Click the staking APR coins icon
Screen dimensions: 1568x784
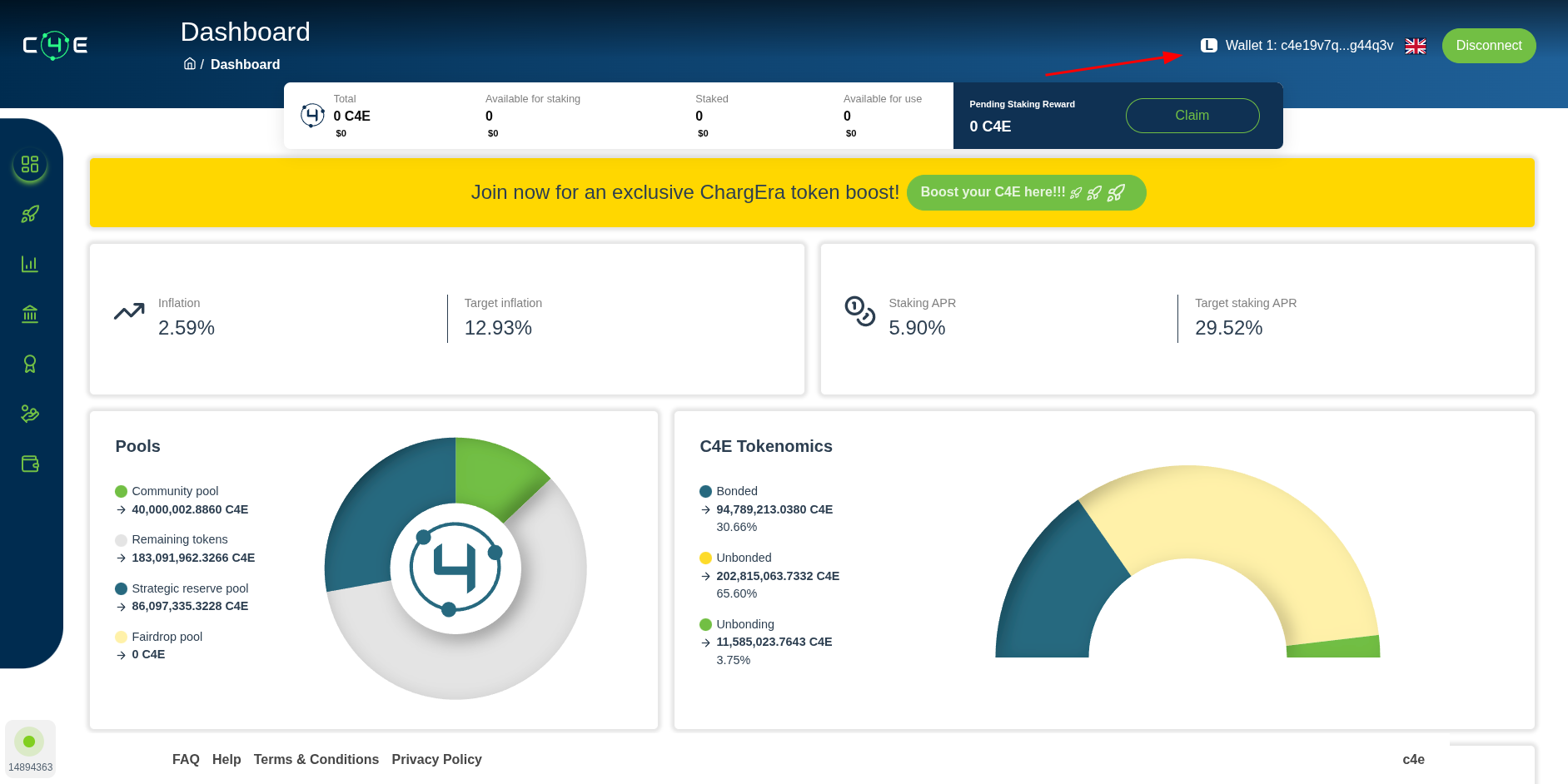[x=860, y=311]
